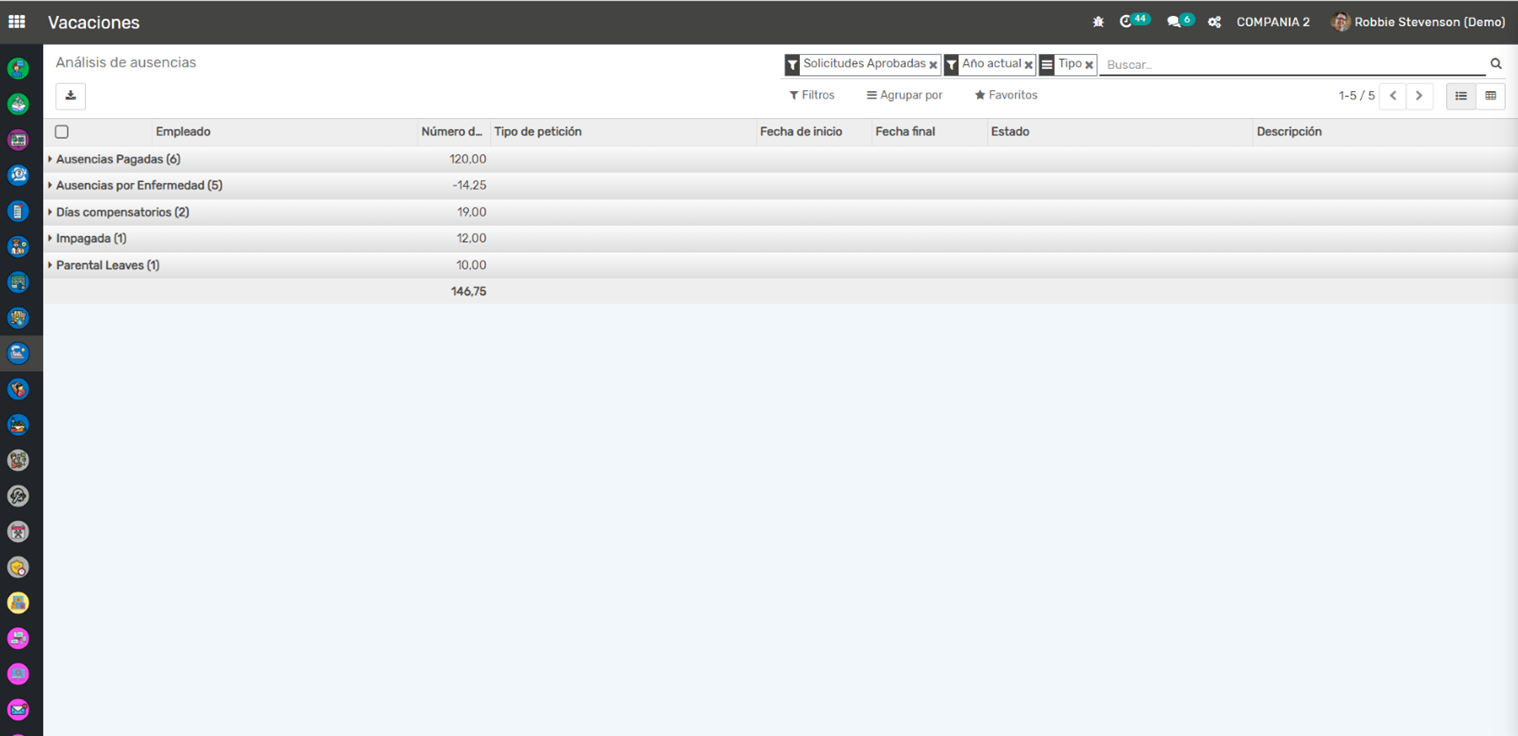The width and height of the screenshot is (1518, 736).
Task: Open the Favoritos menu
Action: 1006,95
